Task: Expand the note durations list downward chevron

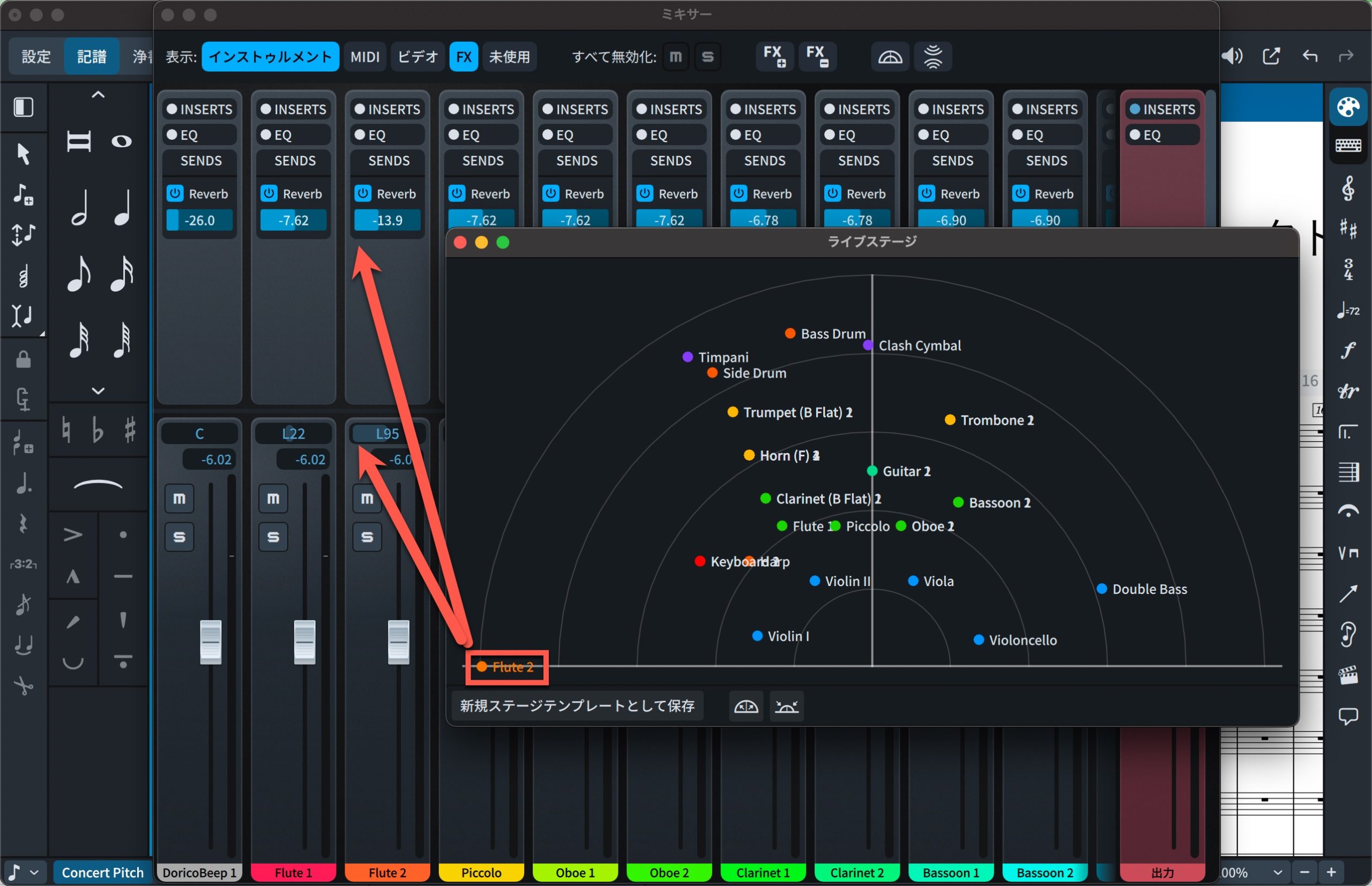Action: click(x=98, y=391)
